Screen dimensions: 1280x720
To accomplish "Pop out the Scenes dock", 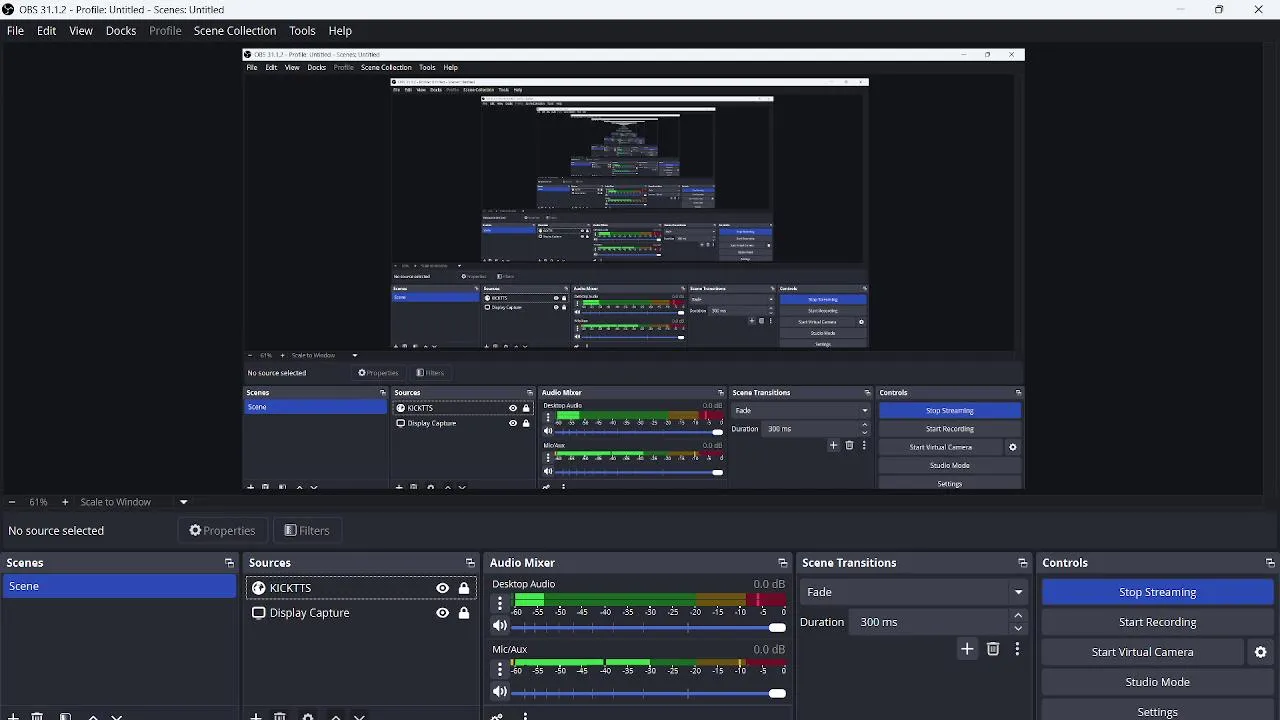I will point(229,563).
